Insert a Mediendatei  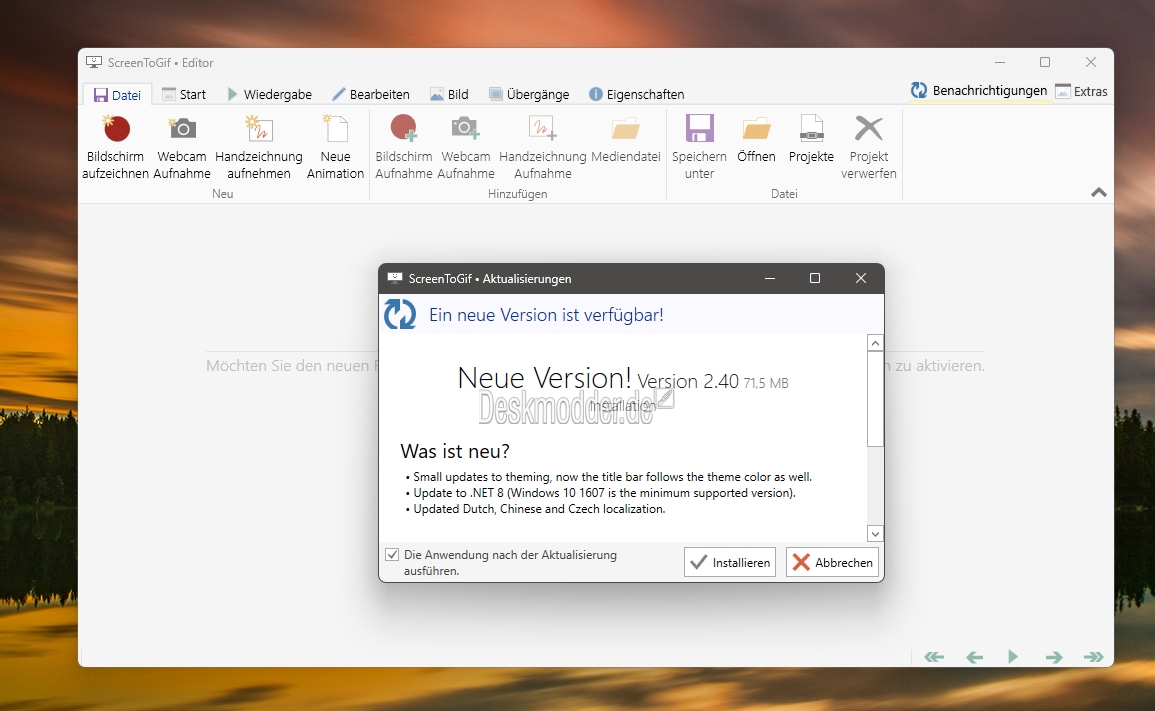(x=625, y=139)
